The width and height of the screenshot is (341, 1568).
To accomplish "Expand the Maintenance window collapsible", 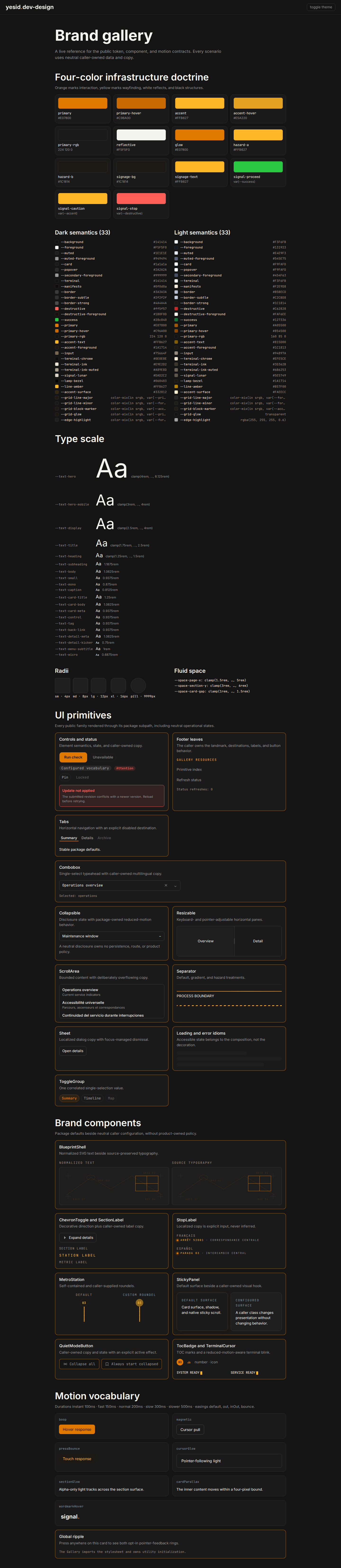I will pyautogui.click(x=112, y=936).
